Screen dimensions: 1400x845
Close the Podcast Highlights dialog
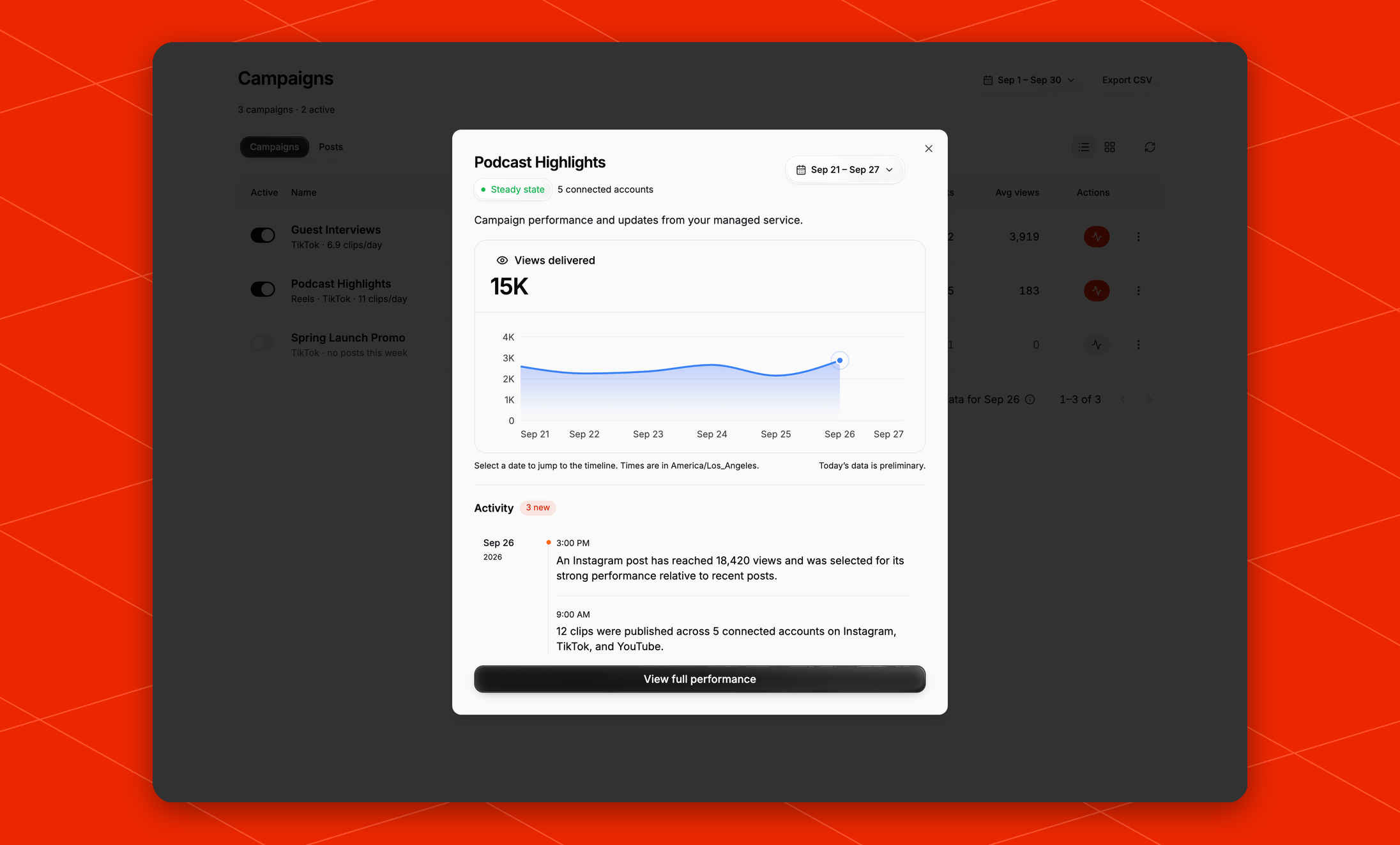click(x=929, y=149)
